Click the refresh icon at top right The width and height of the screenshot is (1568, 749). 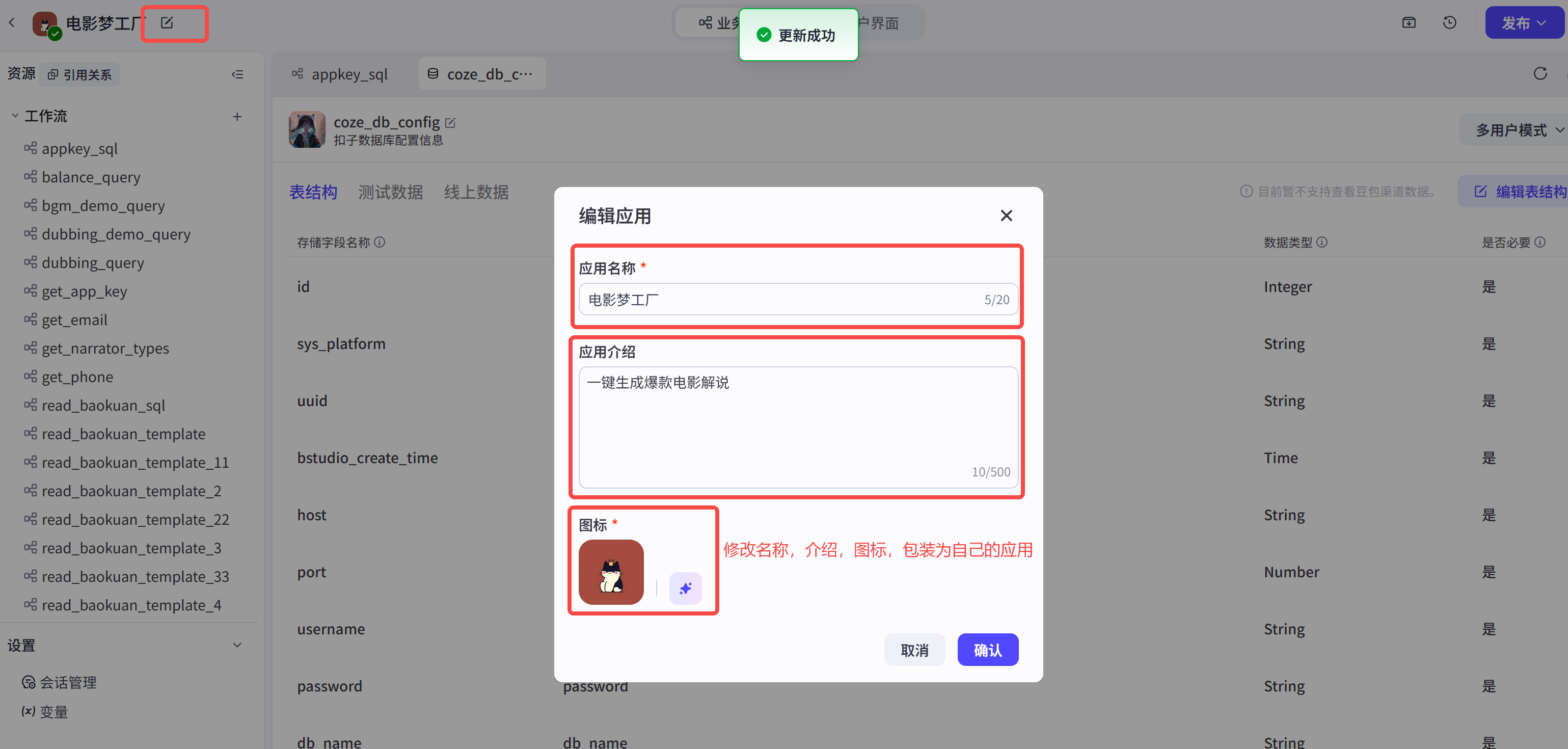tap(1540, 74)
